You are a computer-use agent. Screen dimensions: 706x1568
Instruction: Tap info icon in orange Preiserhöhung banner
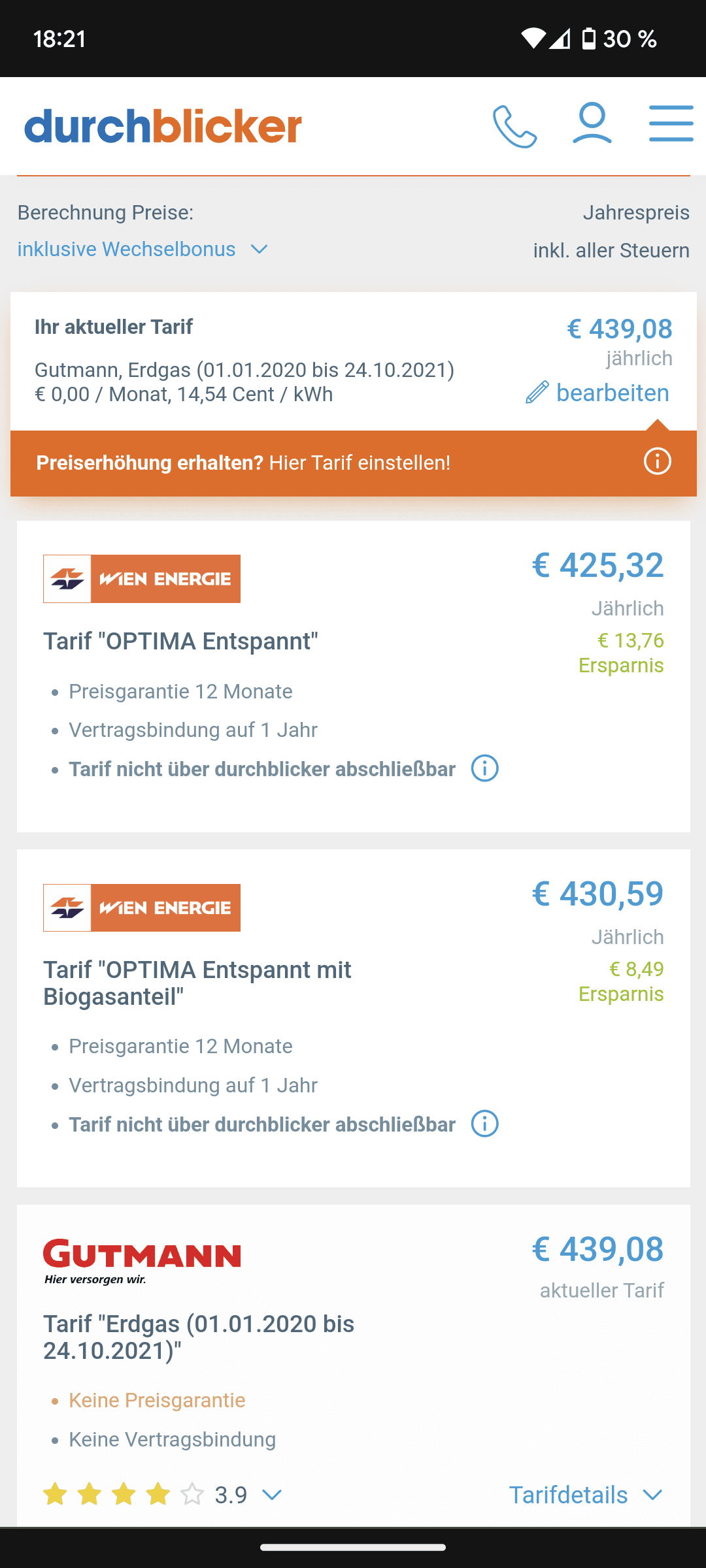click(x=657, y=462)
